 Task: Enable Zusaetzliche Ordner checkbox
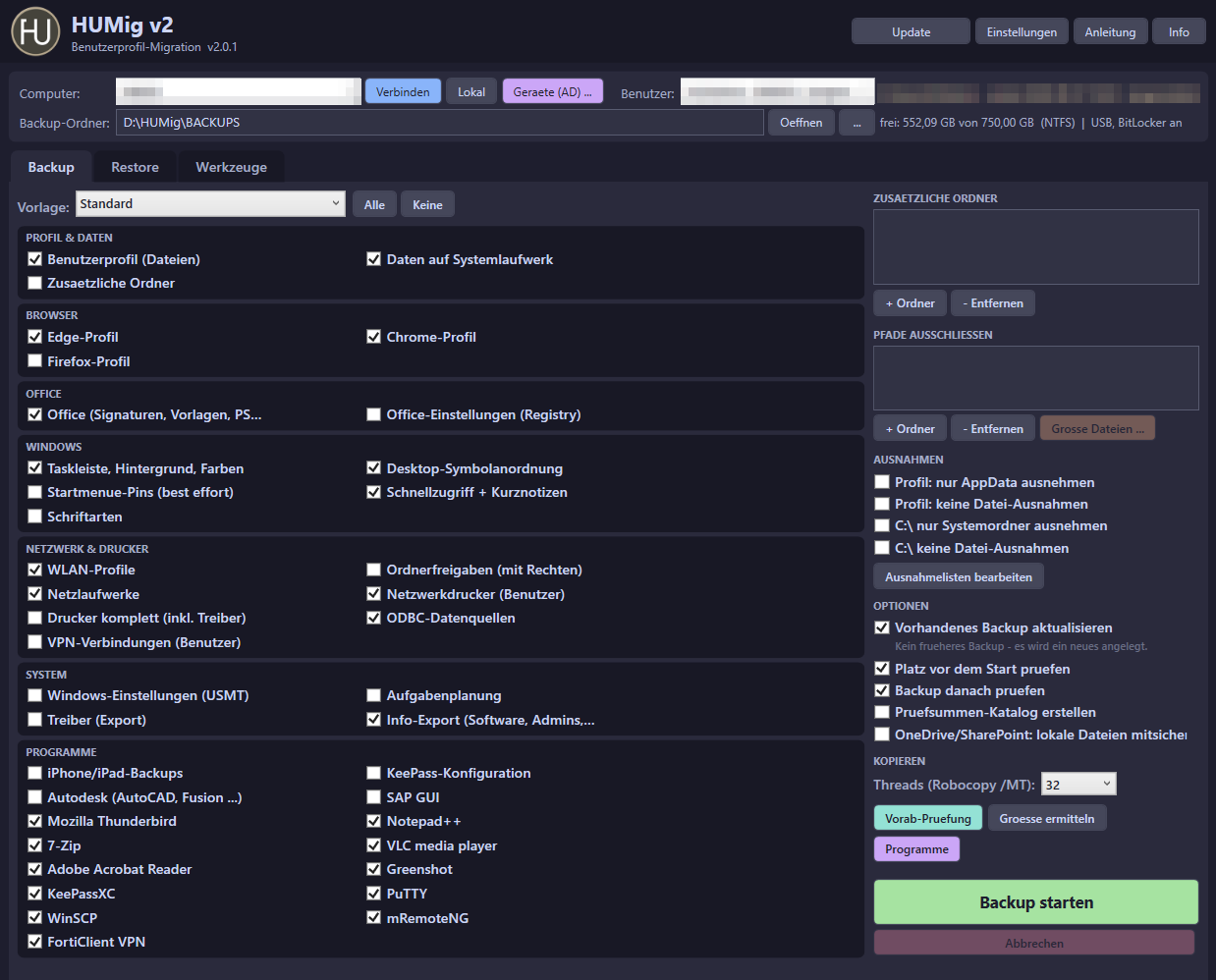click(35, 283)
